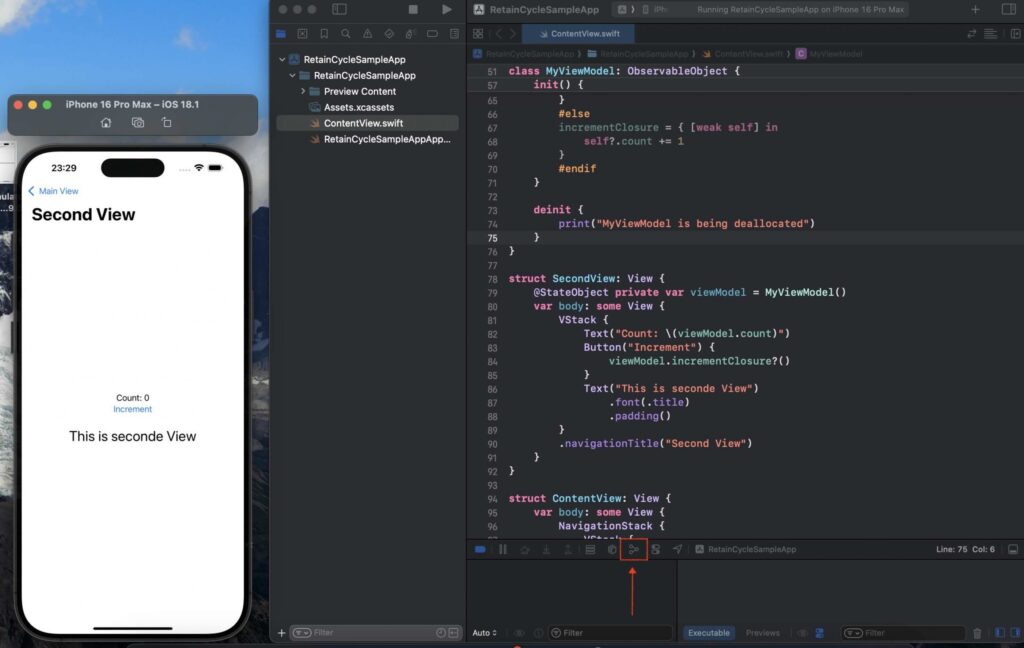
Task: Select RetainCycleSampleAppApp file in navigator
Action: [x=387, y=139]
